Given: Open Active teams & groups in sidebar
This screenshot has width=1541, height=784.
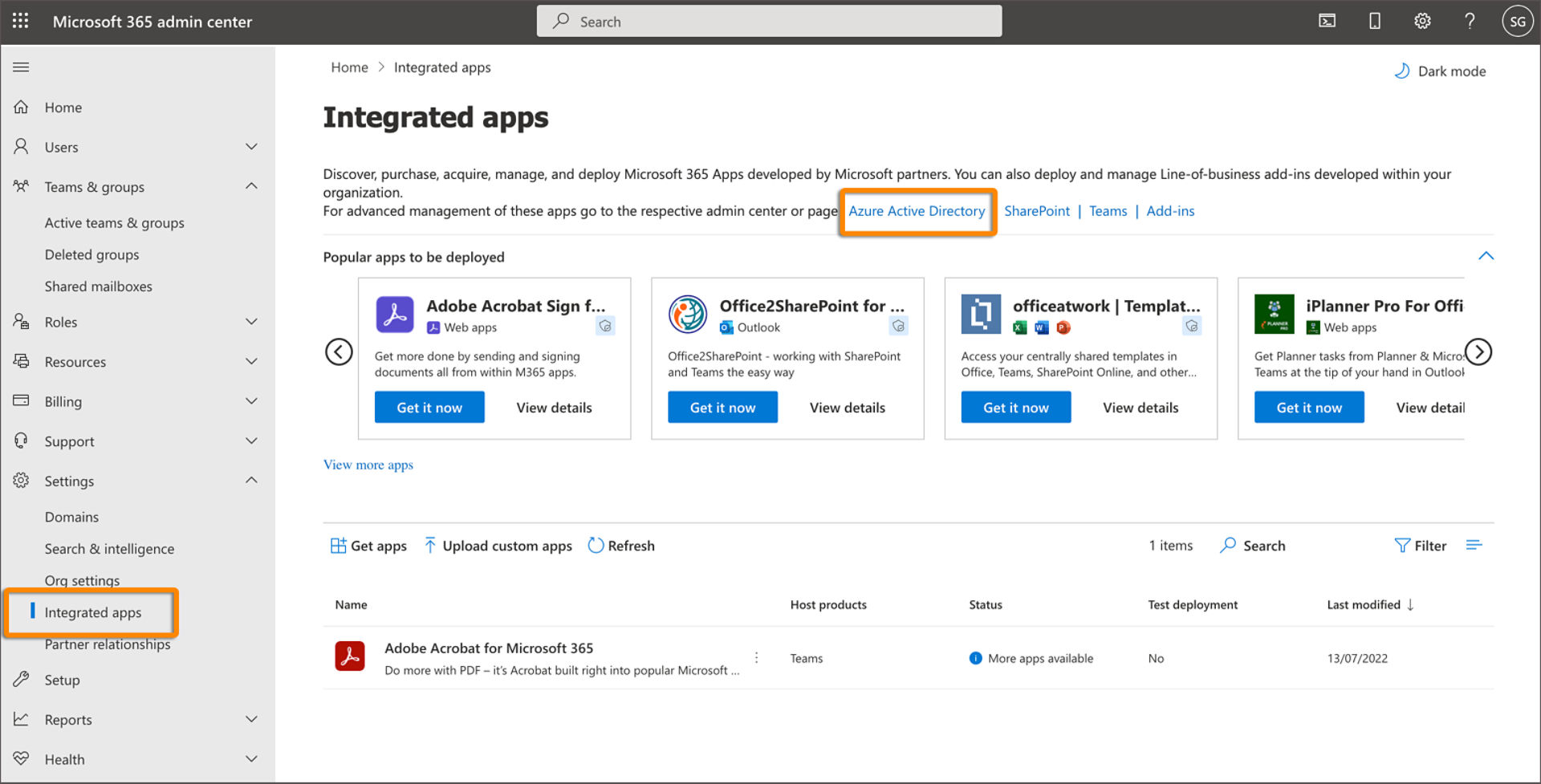Looking at the screenshot, I should point(114,222).
